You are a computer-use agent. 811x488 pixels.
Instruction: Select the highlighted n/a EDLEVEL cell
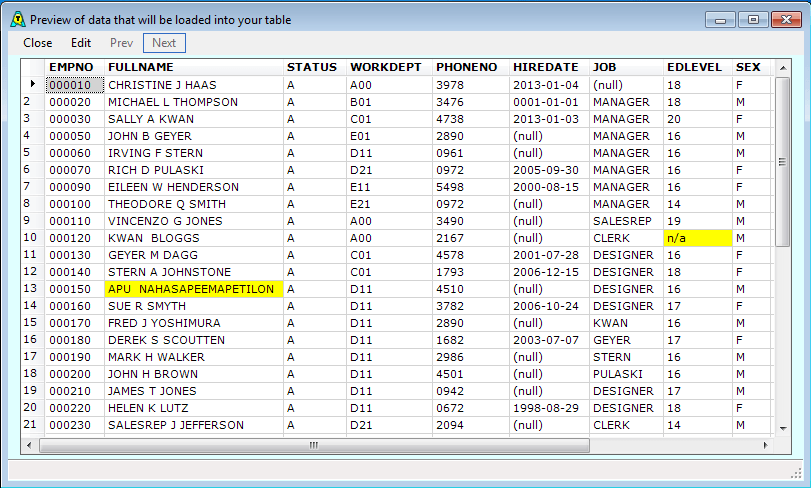[x=698, y=238]
